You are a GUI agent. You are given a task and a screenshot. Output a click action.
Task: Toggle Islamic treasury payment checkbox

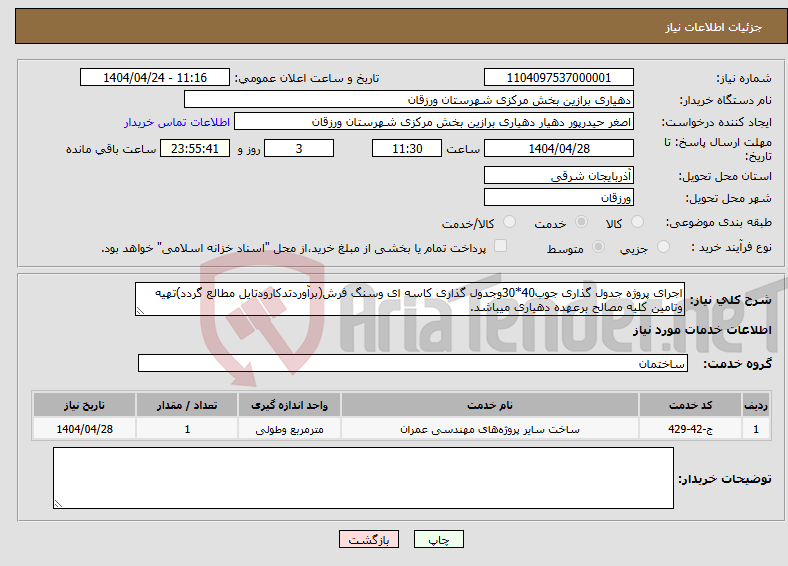501,246
